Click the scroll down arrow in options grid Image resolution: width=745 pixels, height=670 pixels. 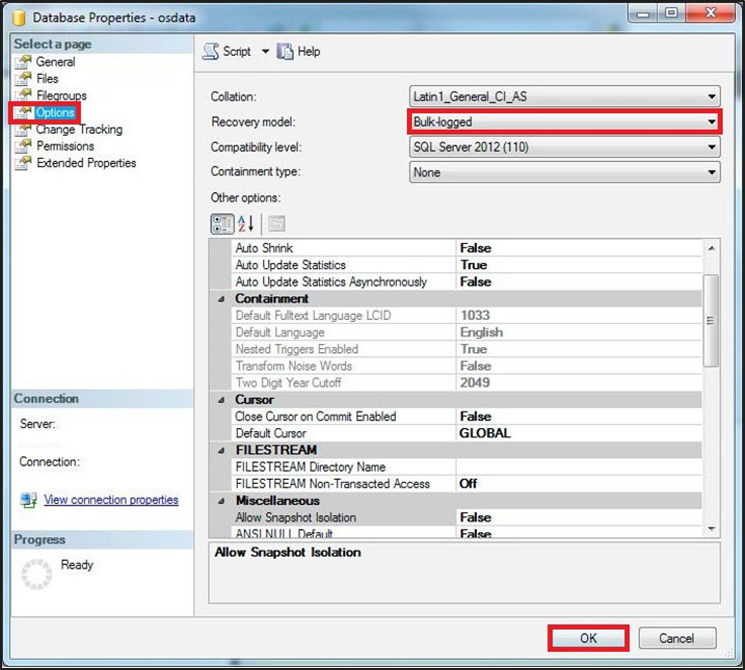711,528
